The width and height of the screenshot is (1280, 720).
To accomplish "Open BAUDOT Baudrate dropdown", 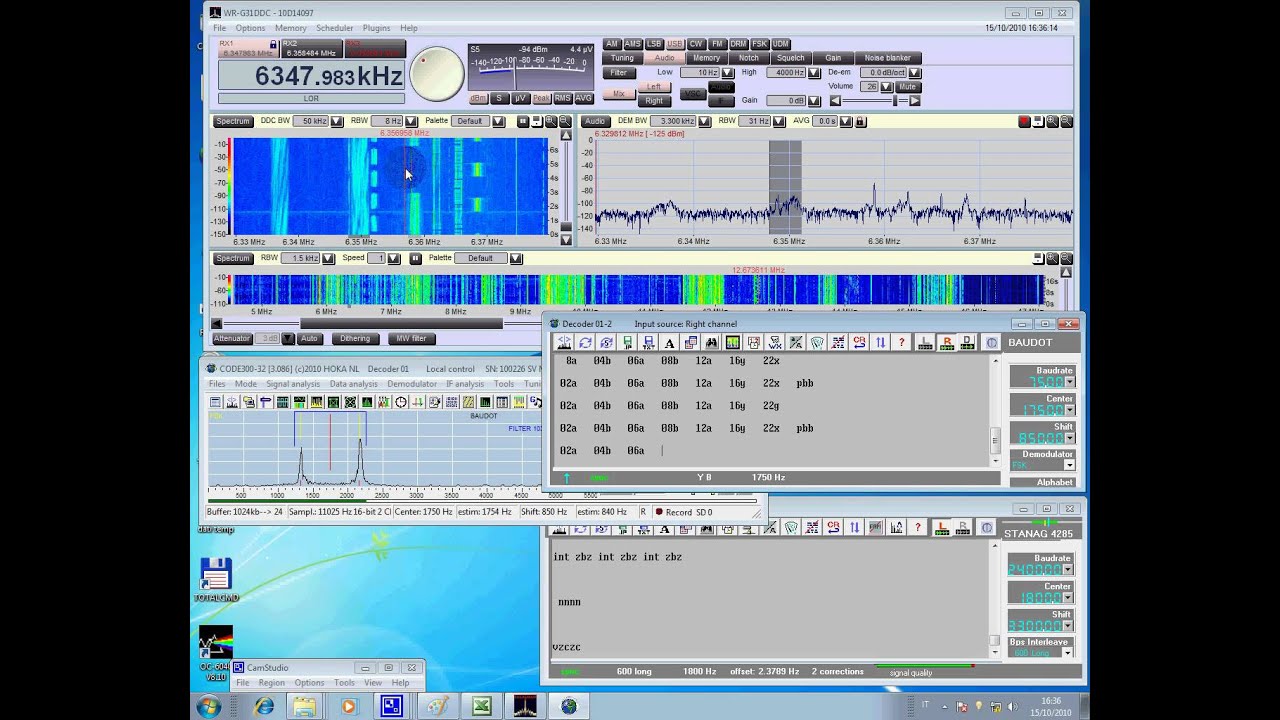I will pyautogui.click(x=1069, y=382).
